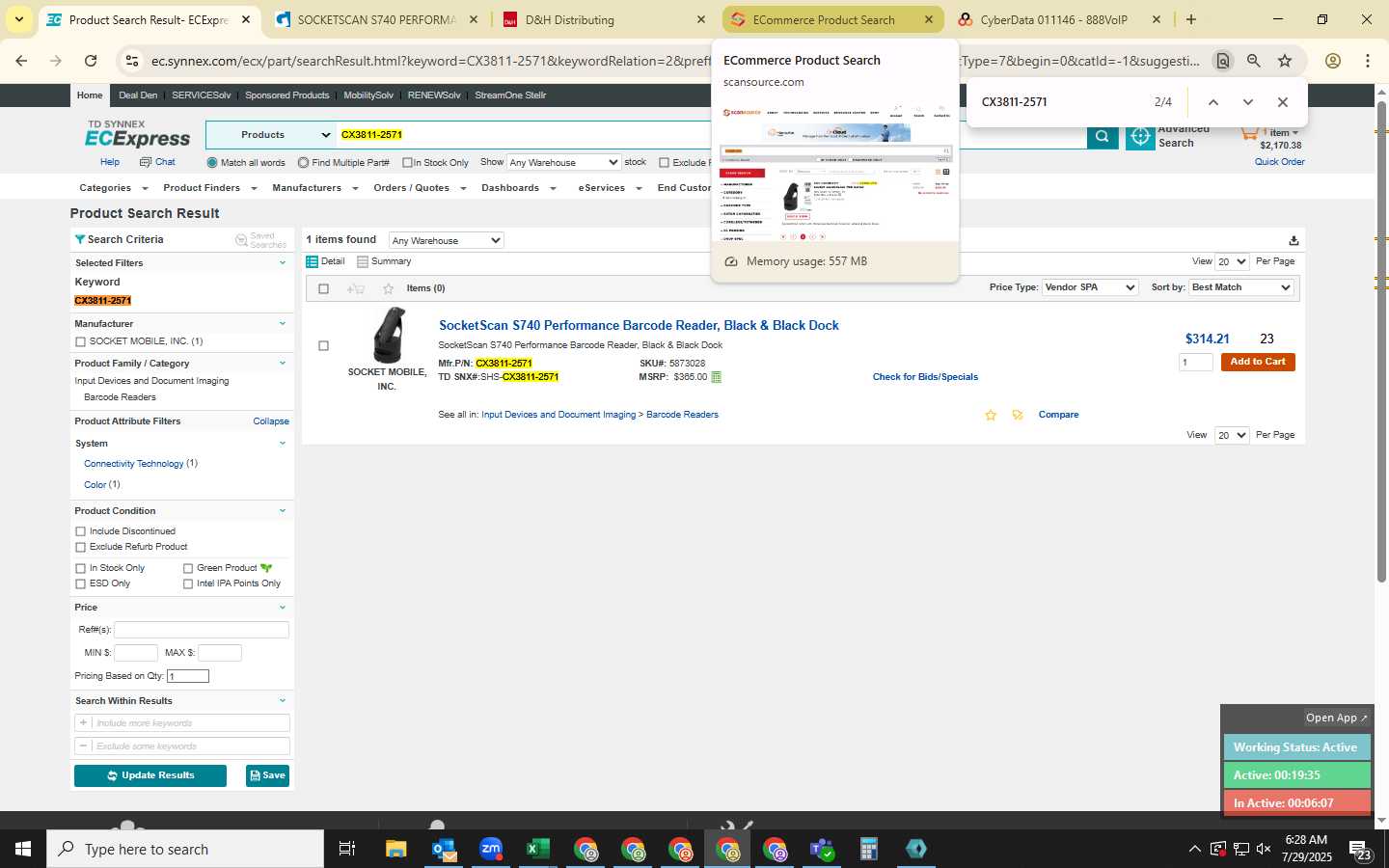1389x868 pixels.
Task: Click the magnifier search button in ECExpress
Action: pyautogui.click(x=1102, y=137)
